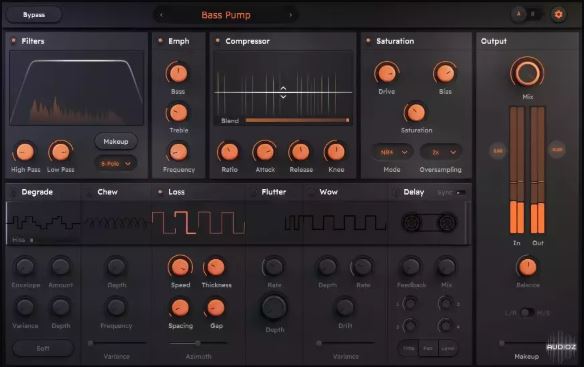Open settings with the orange gear icon
Image resolution: width=584 pixels, height=367 pixels.
558,15
